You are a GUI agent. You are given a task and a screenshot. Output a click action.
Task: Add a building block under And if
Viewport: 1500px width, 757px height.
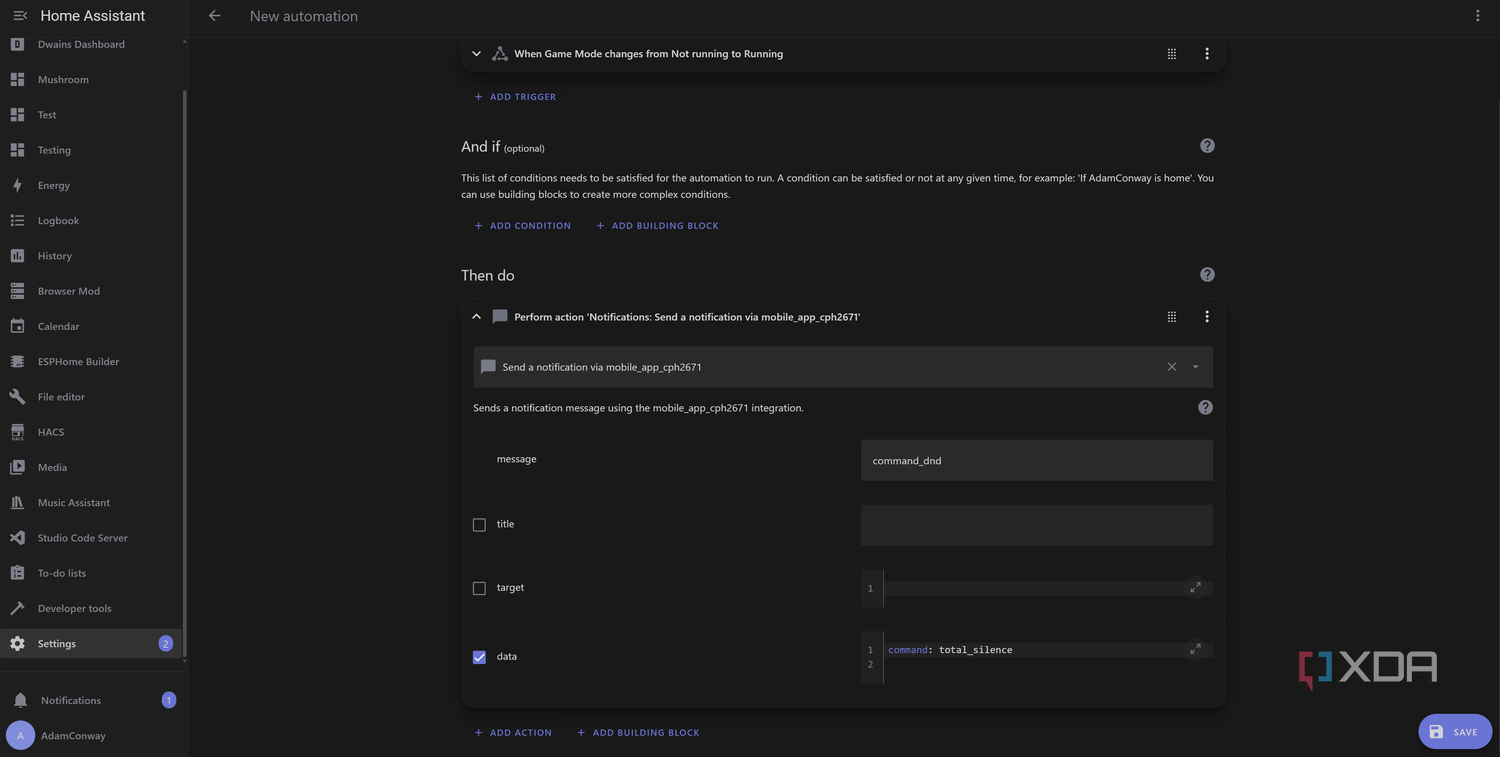(x=657, y=226)
